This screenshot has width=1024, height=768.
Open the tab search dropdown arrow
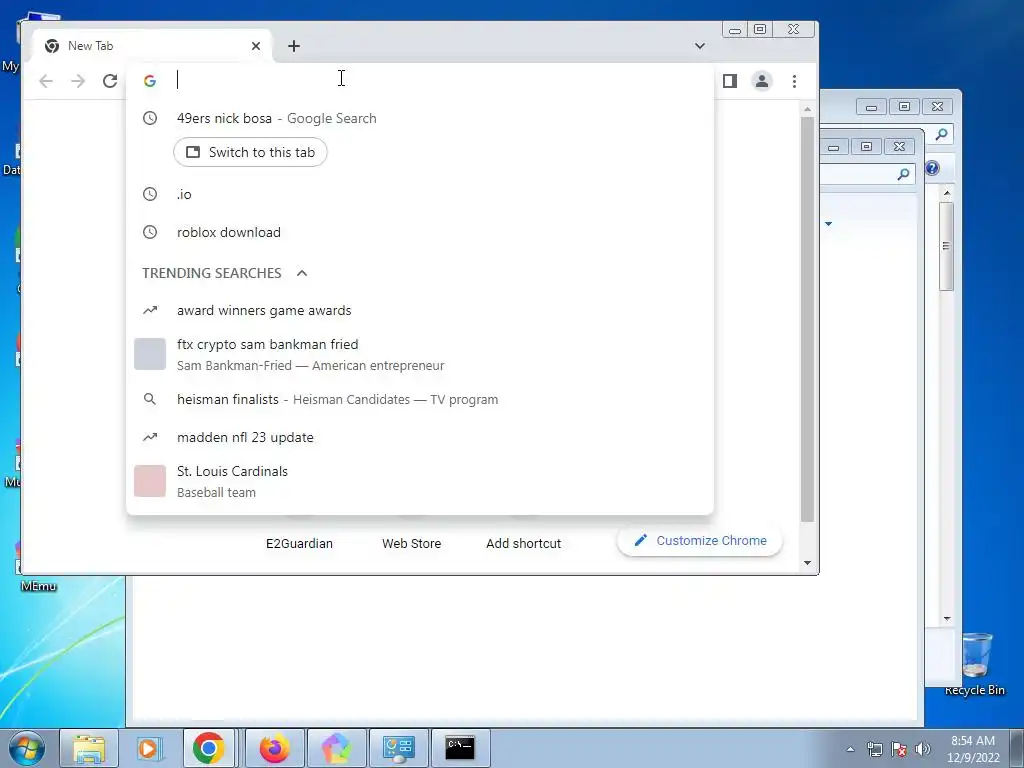(x=699, y=46)
